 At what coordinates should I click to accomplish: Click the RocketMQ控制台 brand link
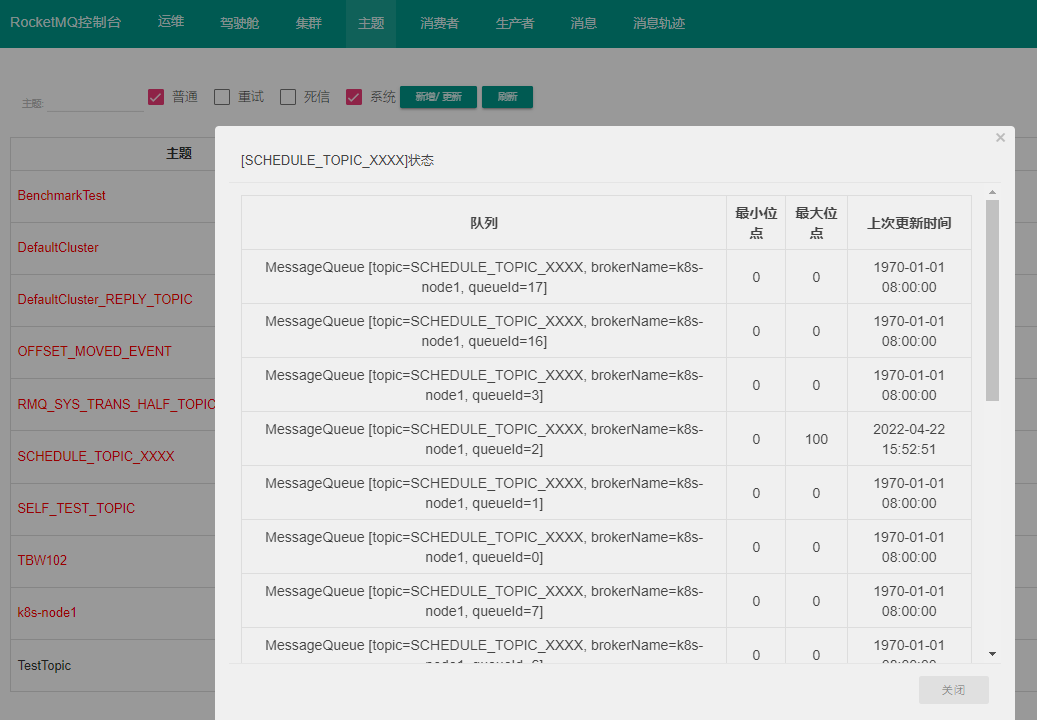pos(65,22)
